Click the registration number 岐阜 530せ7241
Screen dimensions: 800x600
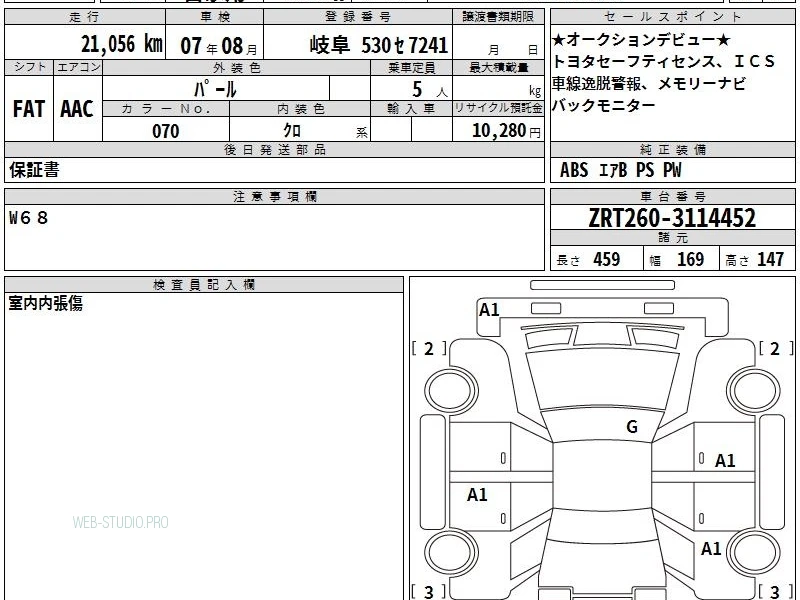coord(379,45)
